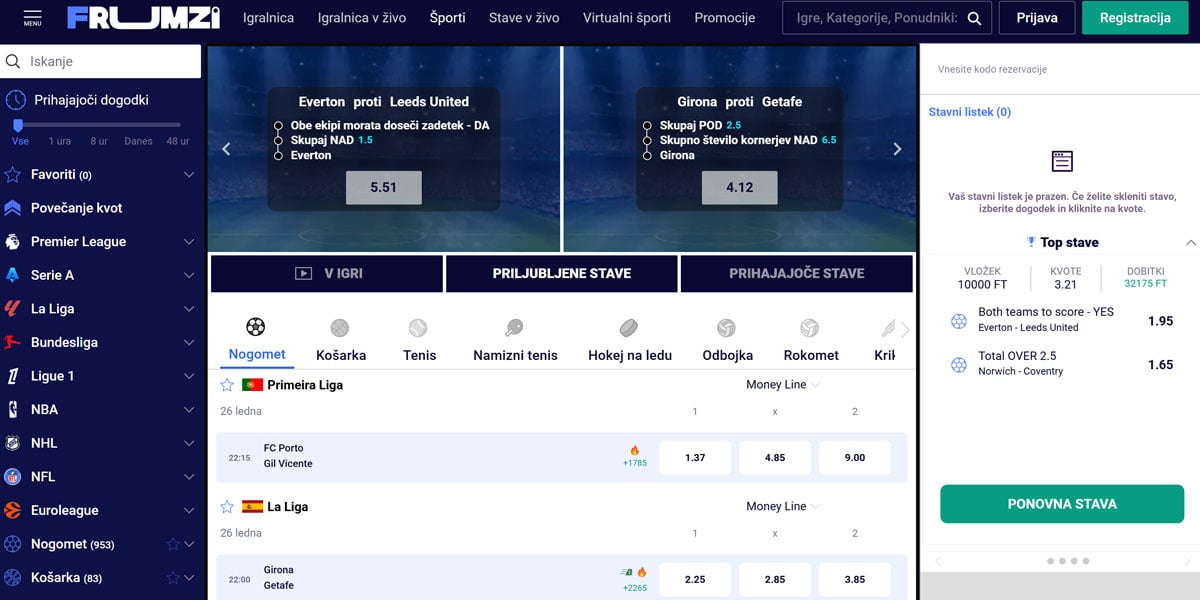The height and width of the screenshot is (600, 1200).
Task: Click previous arrow on featured bets carousel
Action: click(226, 149)
